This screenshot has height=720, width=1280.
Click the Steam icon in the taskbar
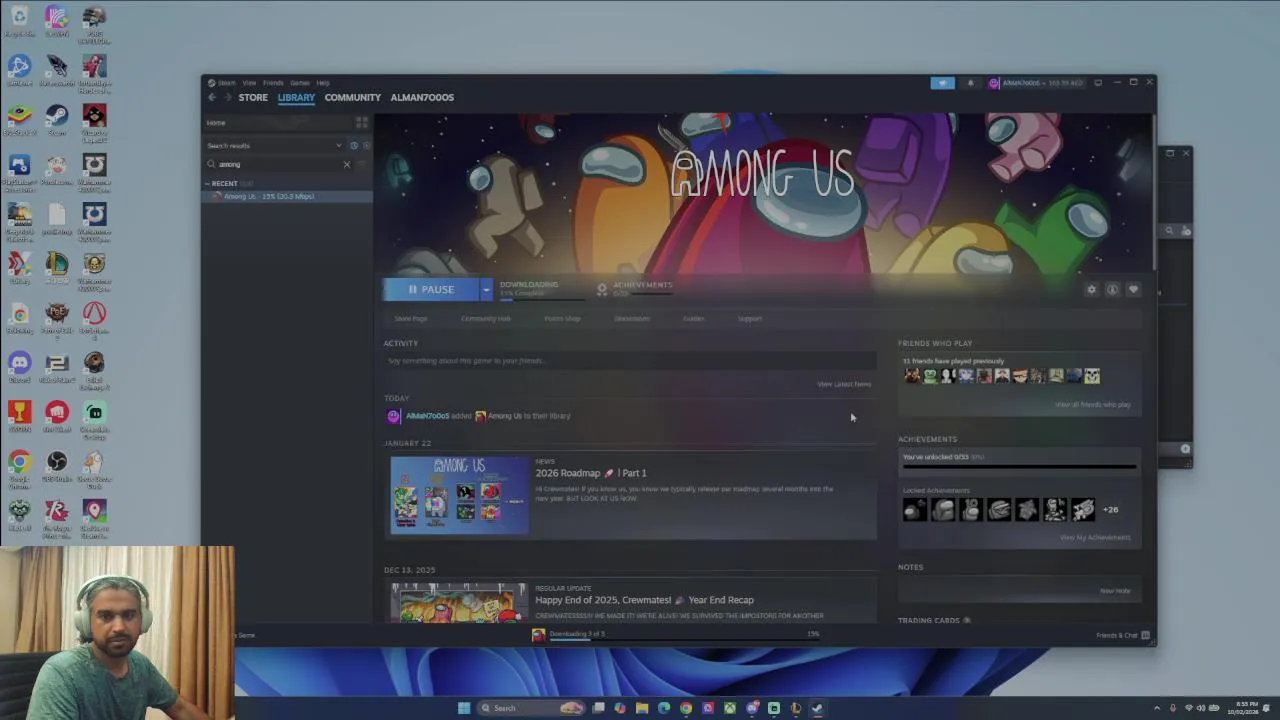click(x=817, y=708)
